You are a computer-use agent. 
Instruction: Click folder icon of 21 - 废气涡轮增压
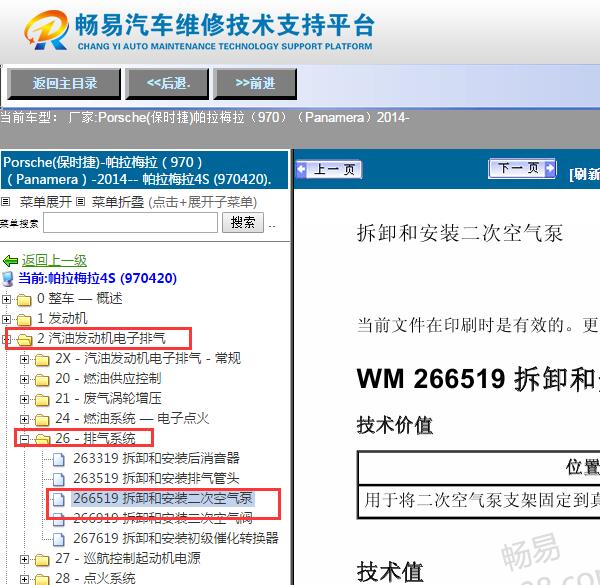click(x=42, y=400)
